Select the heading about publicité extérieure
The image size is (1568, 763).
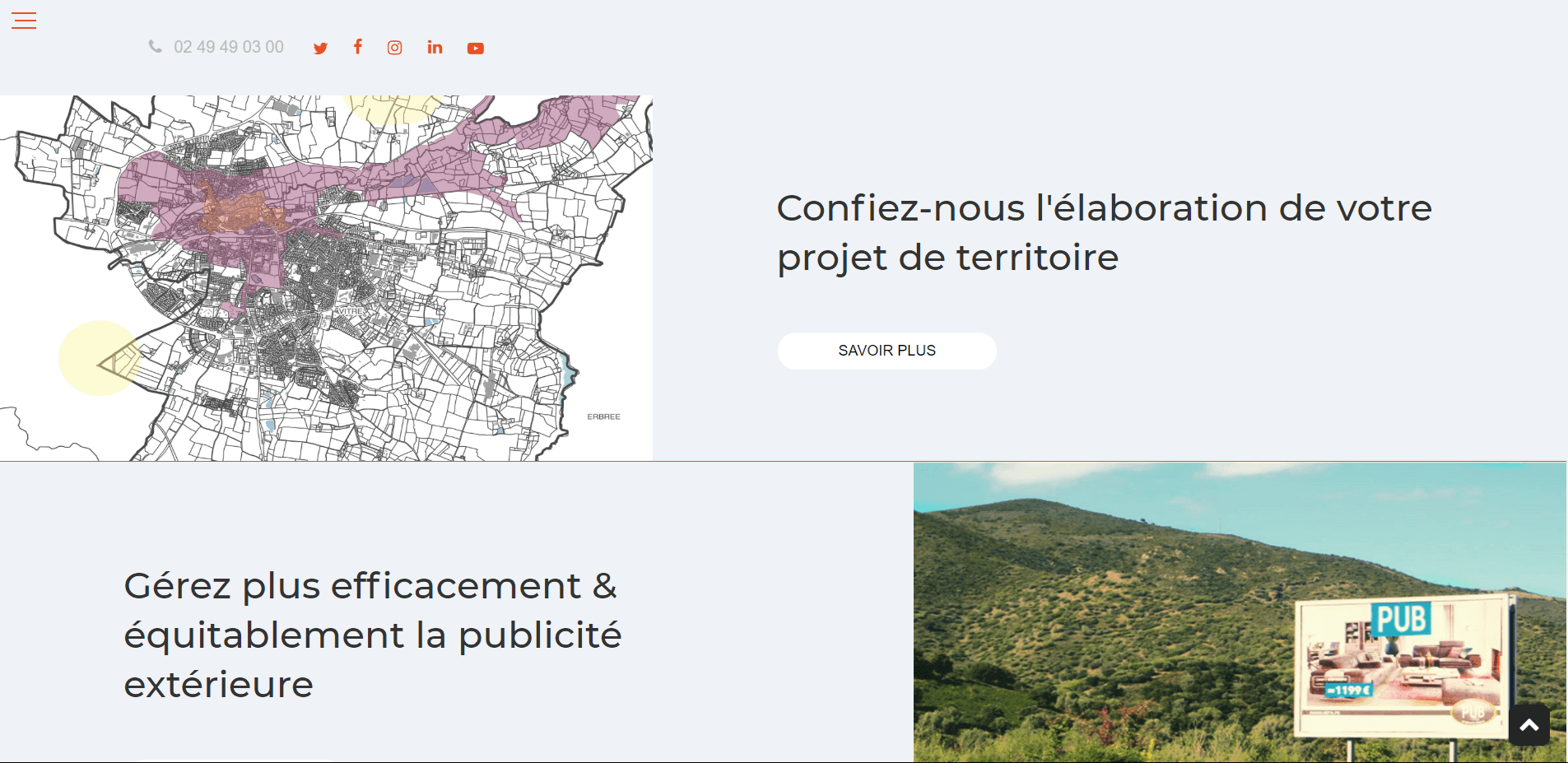click(373, 635)
